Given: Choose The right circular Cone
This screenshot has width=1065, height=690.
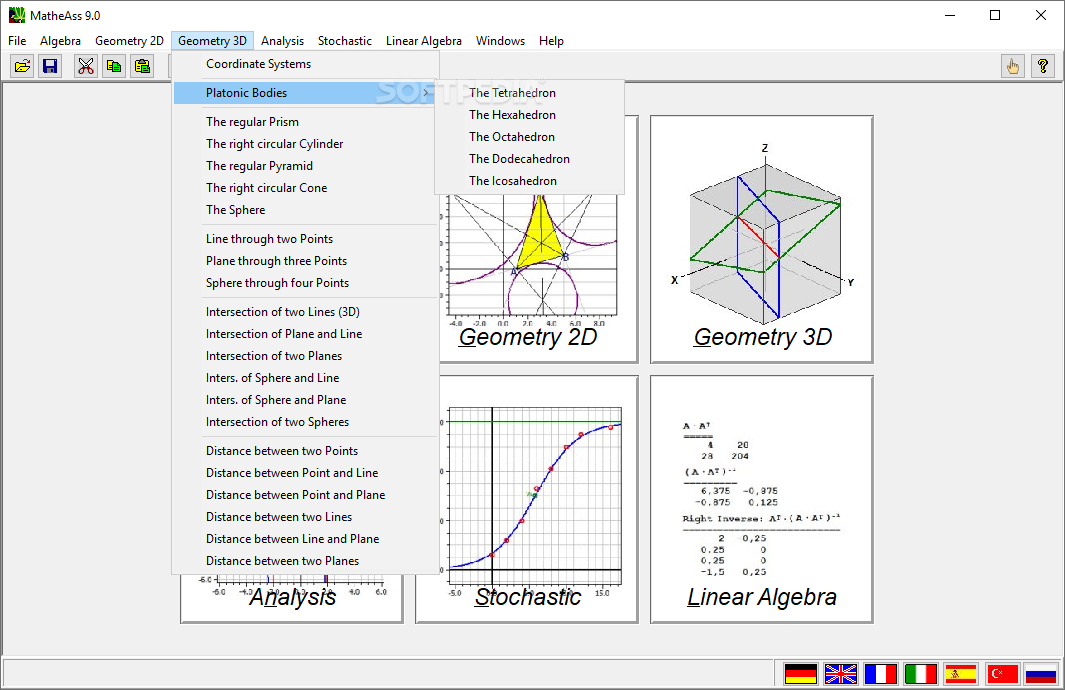Looking at the screenshot, I should tap(306, 187).
